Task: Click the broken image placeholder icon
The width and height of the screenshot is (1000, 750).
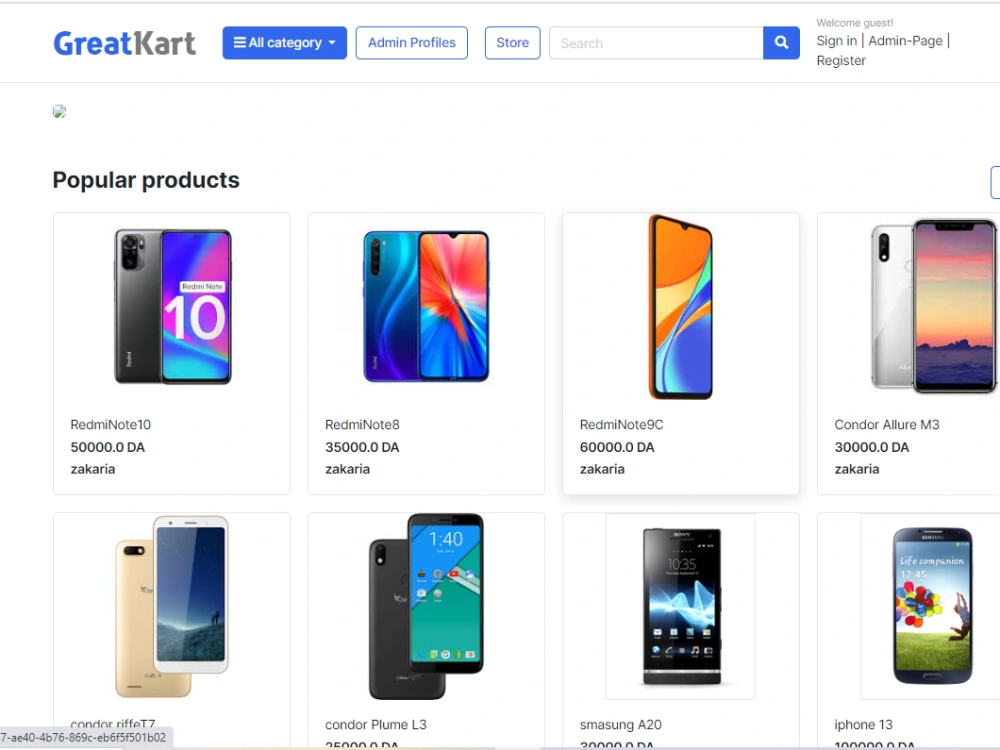Action: pyautogui.click(x=59, y=111)
